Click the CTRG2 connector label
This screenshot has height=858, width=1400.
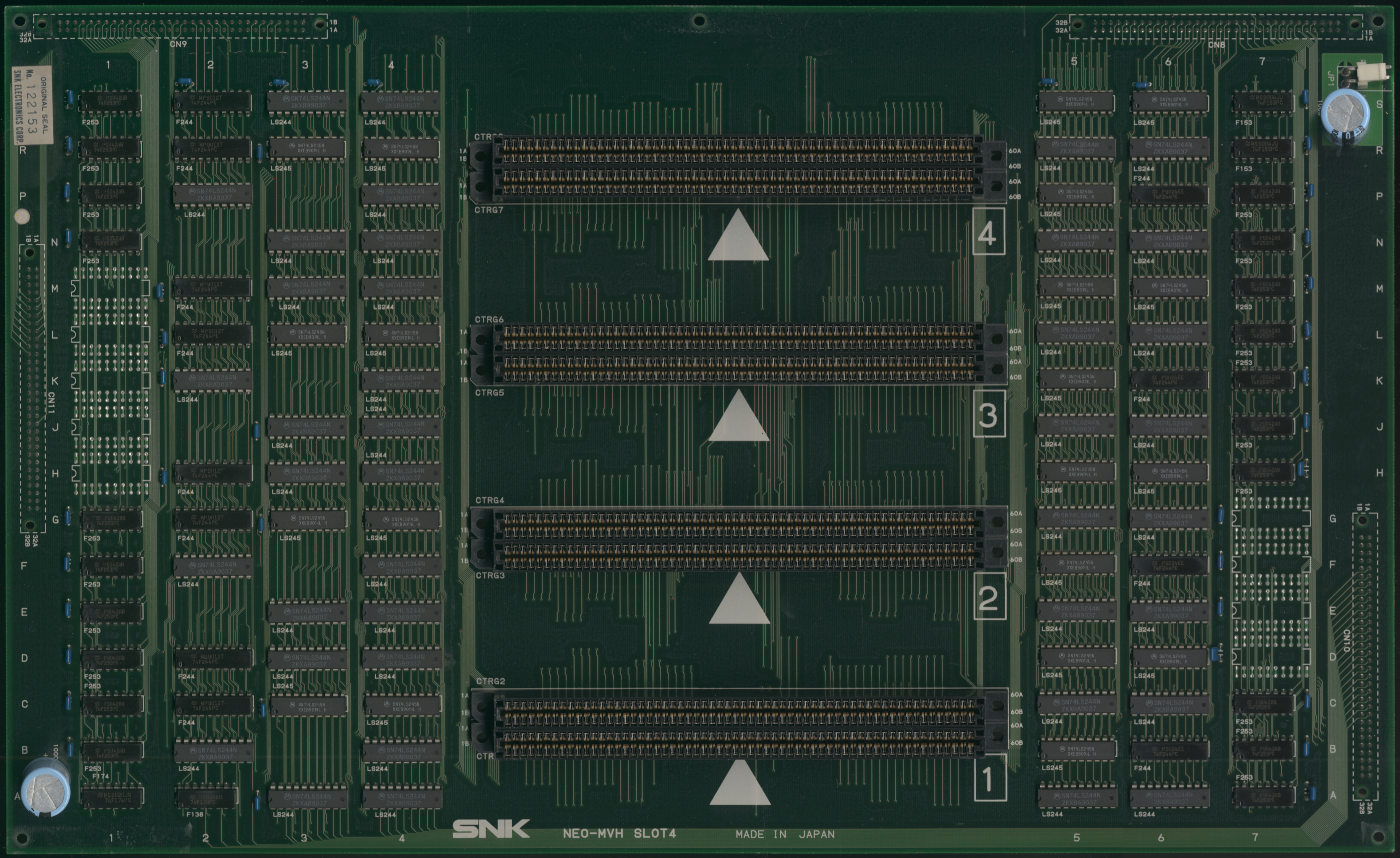click(490, 681)
